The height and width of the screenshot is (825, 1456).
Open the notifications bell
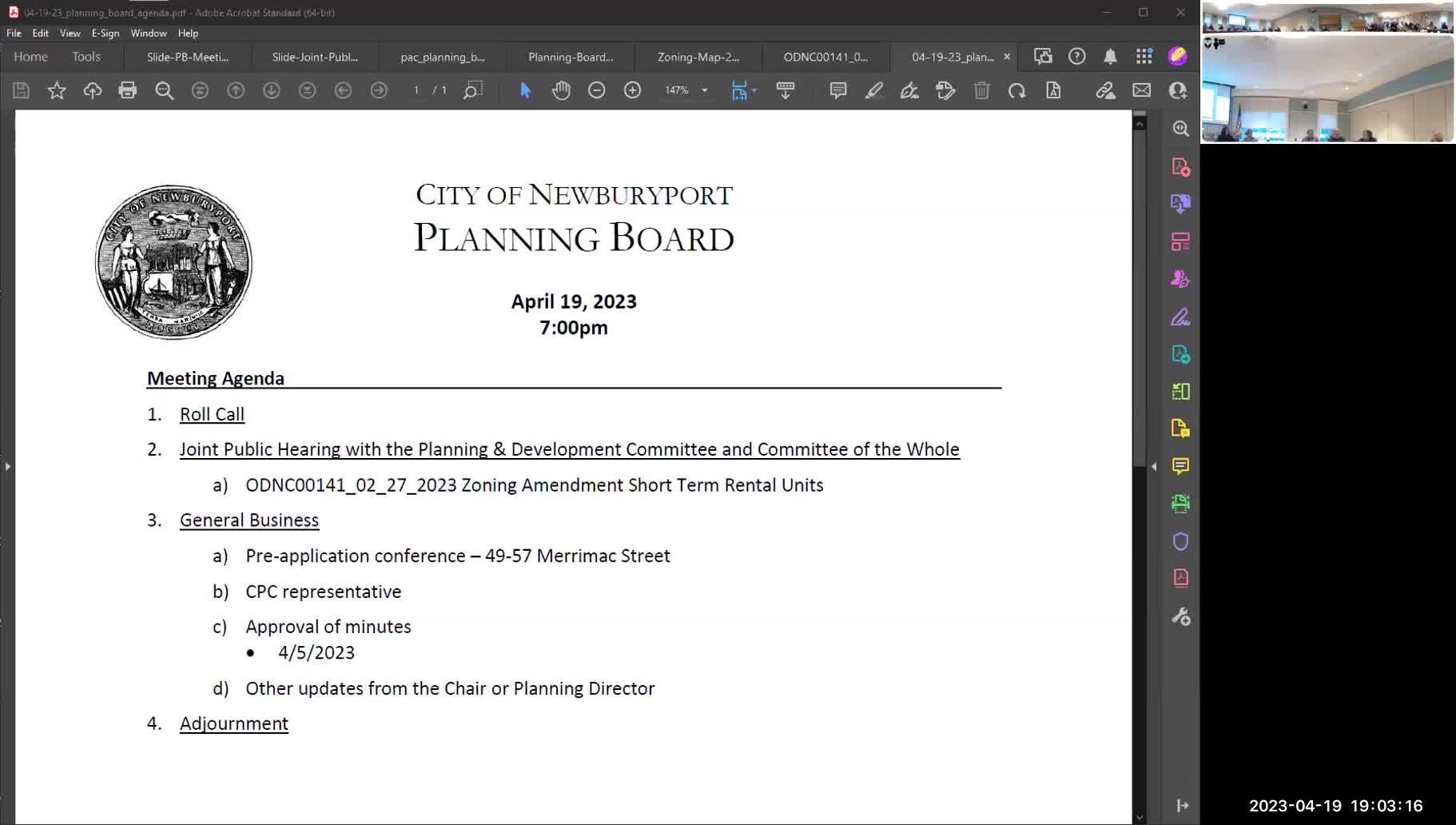pos(1111,56)
